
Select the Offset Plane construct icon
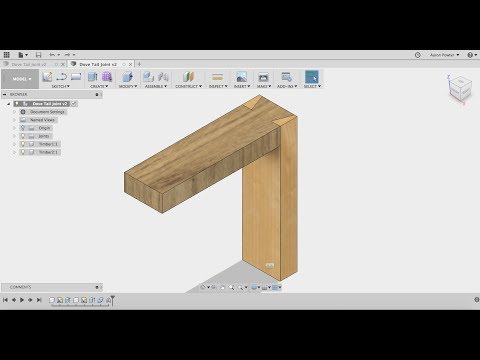click(188, 77)
